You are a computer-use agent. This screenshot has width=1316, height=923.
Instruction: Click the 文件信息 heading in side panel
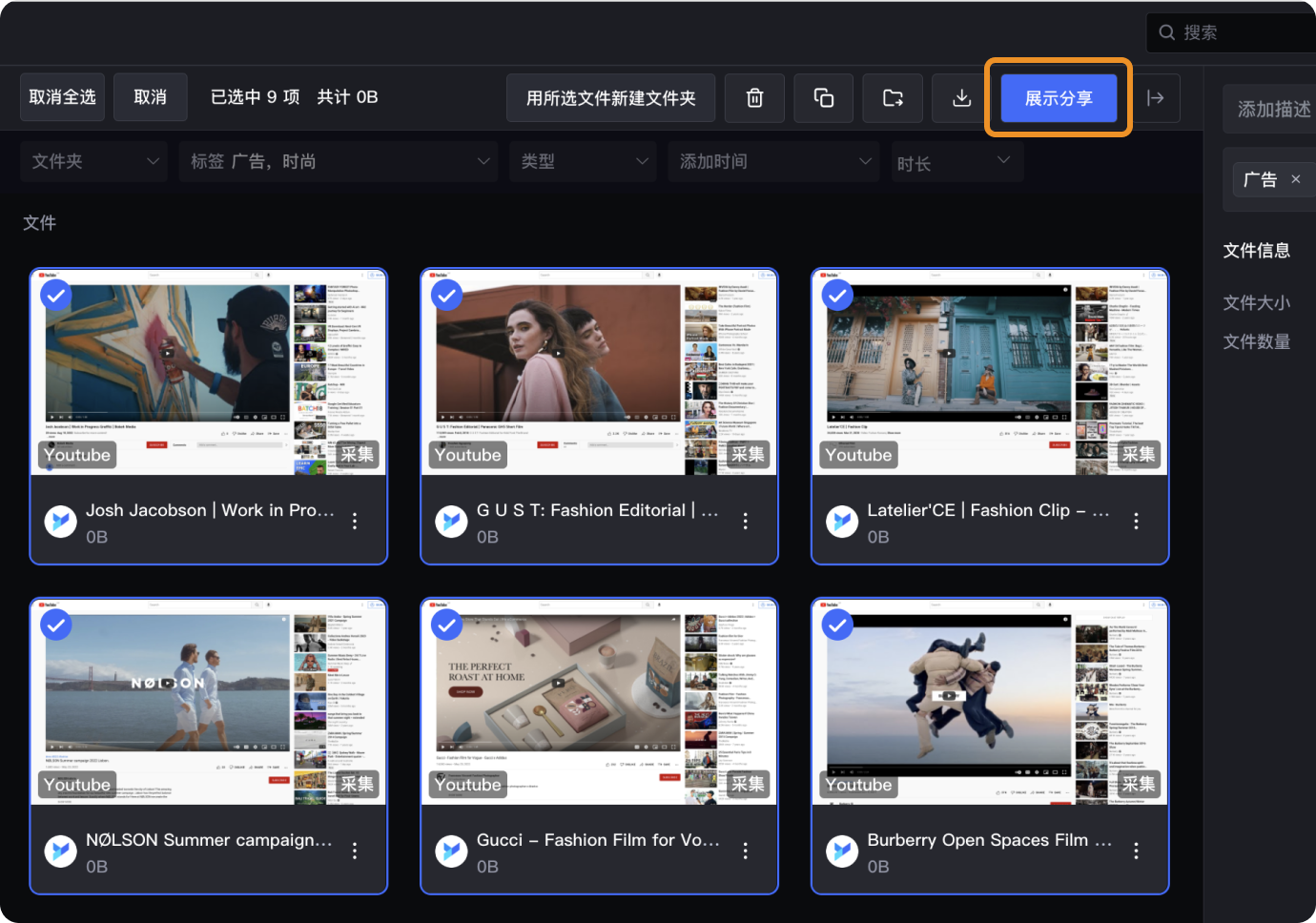[1257, 251]
